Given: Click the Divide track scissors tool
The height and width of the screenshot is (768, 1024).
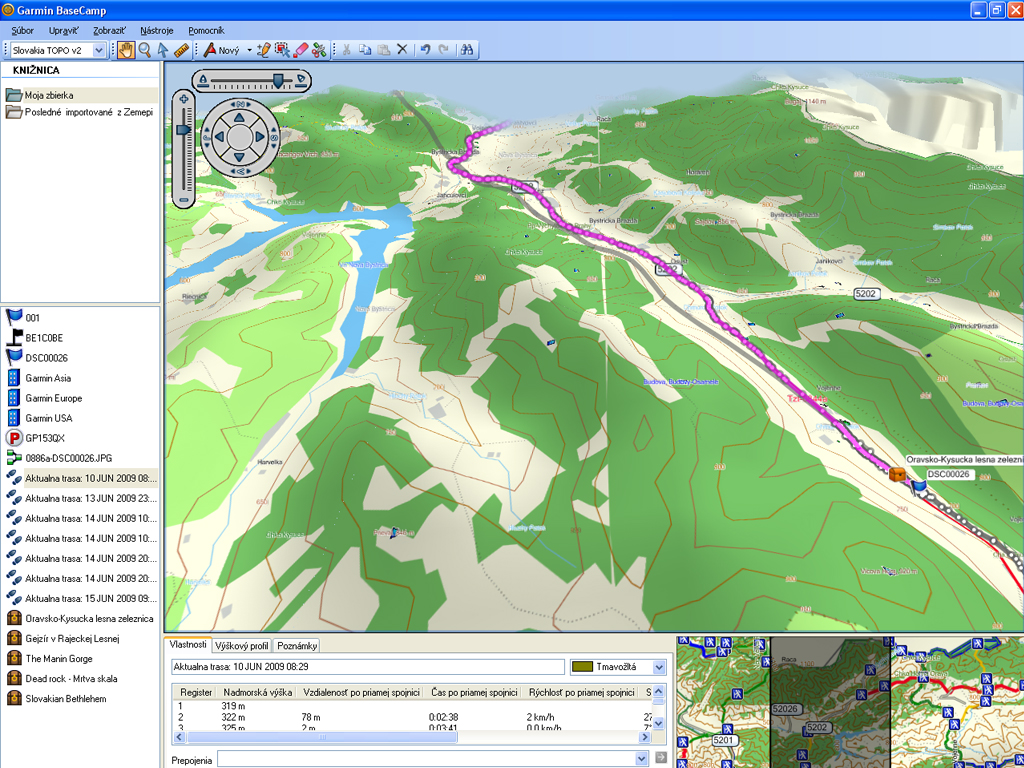Looking at the screenshot, I should (x=319, y=49).
